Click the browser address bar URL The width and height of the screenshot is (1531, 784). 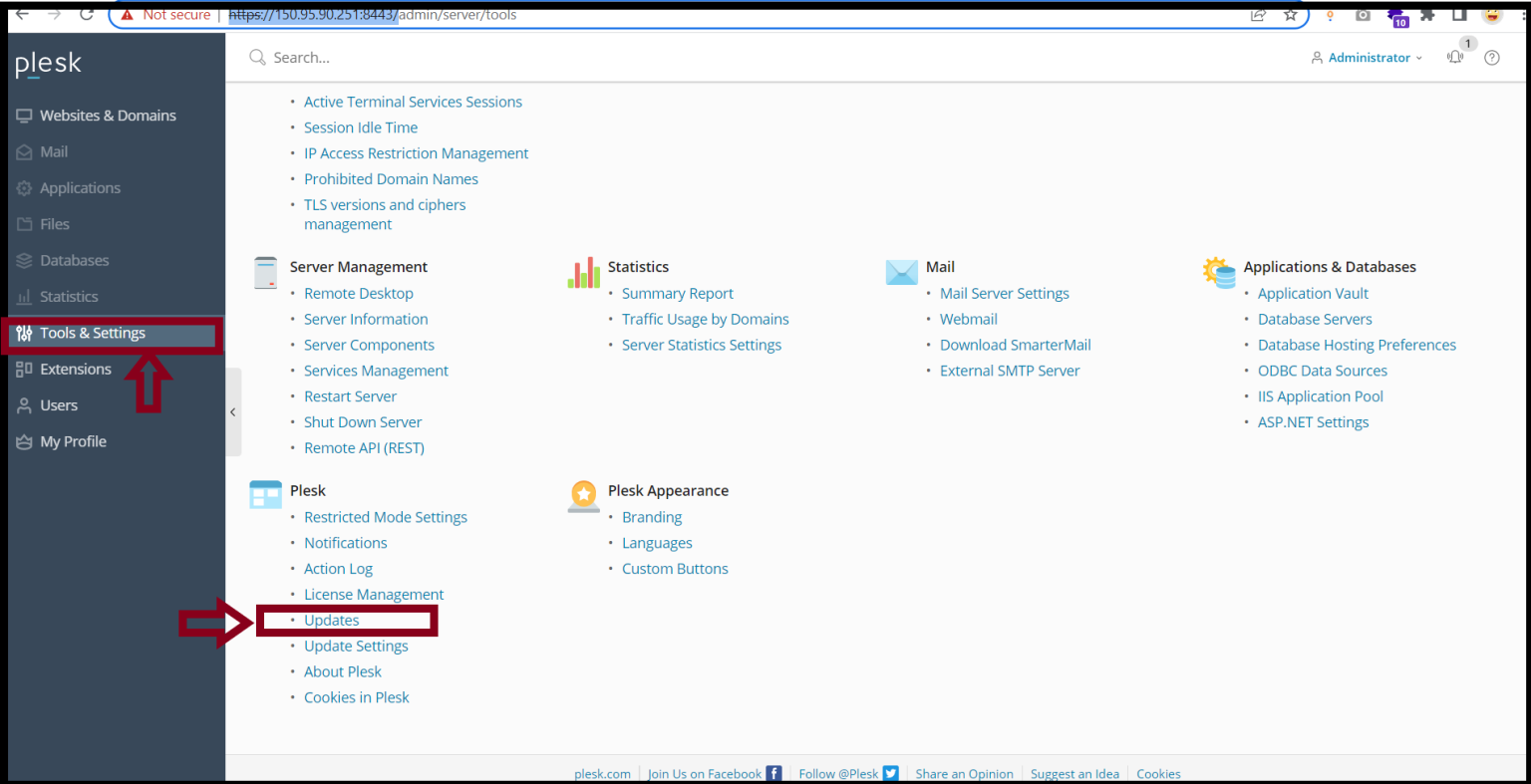(x=373, y=15)
